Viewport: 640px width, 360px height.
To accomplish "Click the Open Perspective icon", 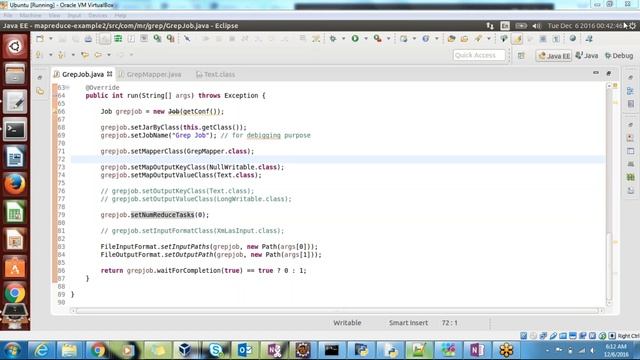I will point(521,56).
